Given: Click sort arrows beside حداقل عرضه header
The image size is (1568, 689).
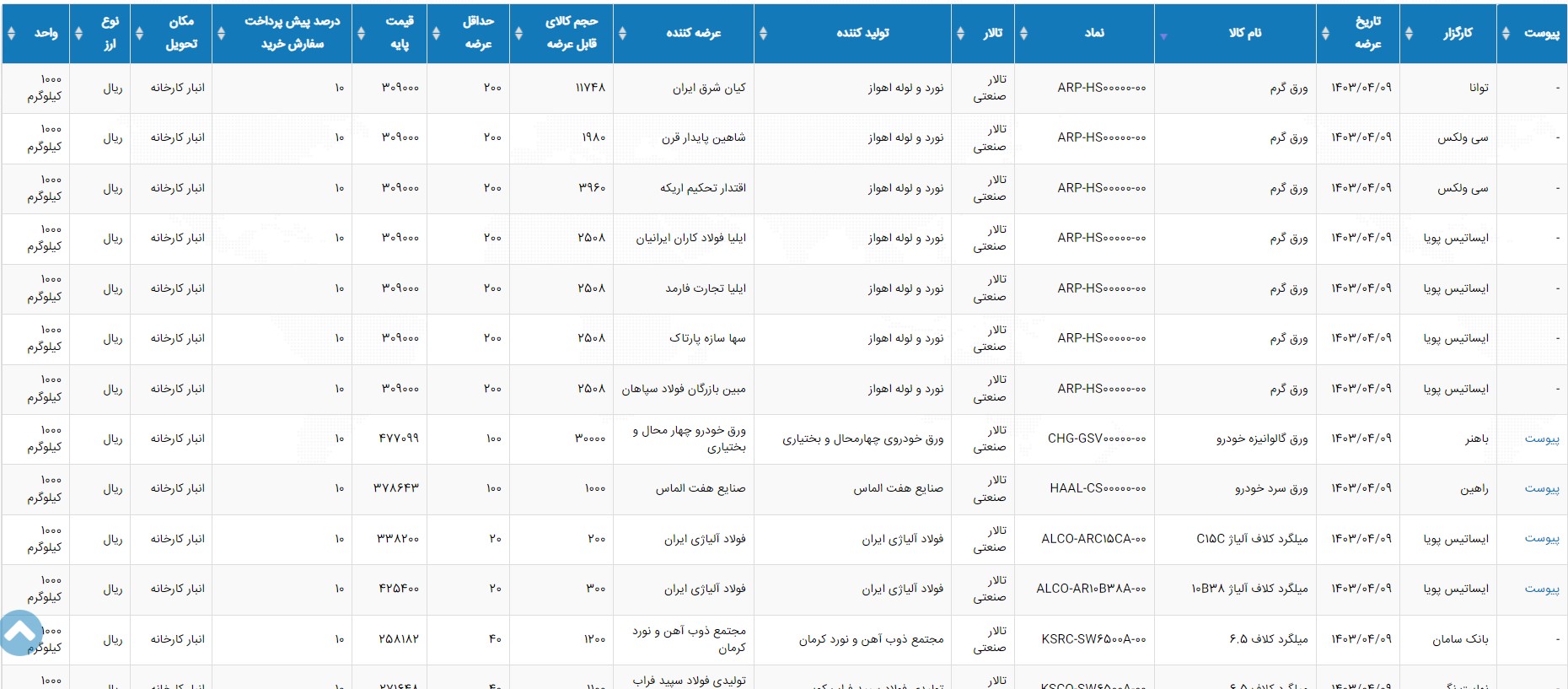Looking at the screenshot, I should coord(436,34).
